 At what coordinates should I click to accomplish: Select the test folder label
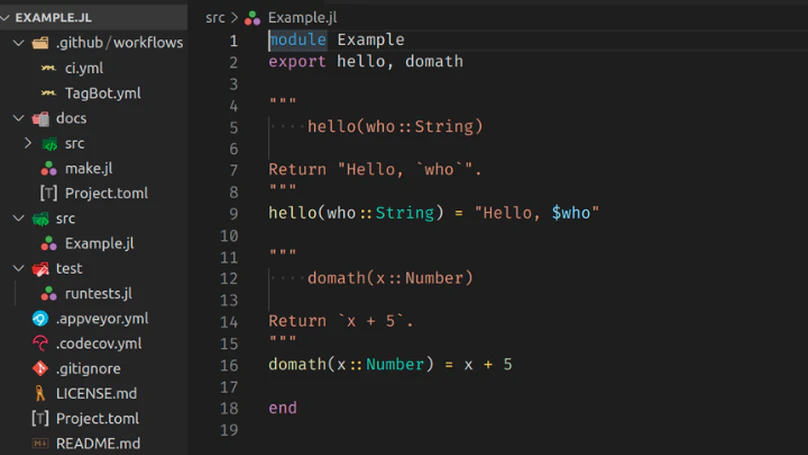[x=69, y=268]
